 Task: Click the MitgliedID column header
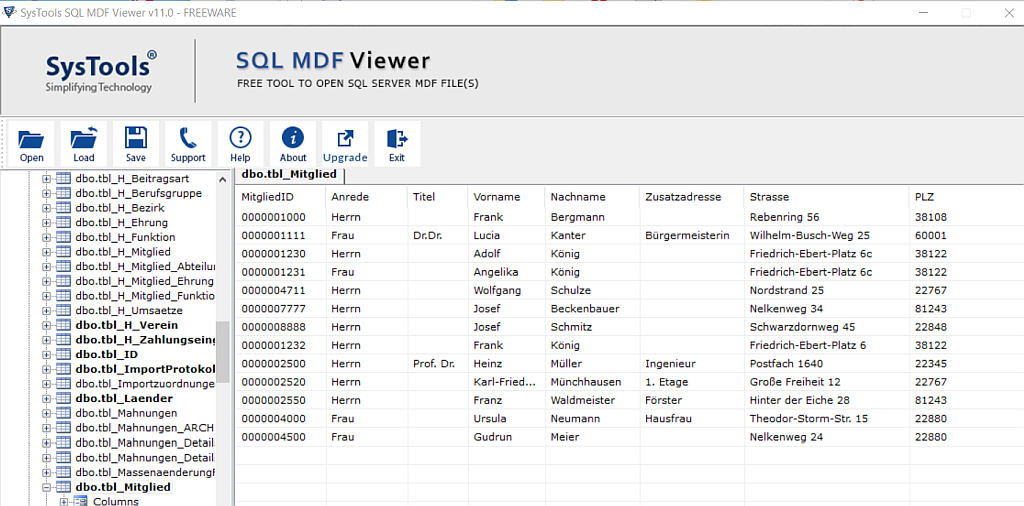[266, 197]
